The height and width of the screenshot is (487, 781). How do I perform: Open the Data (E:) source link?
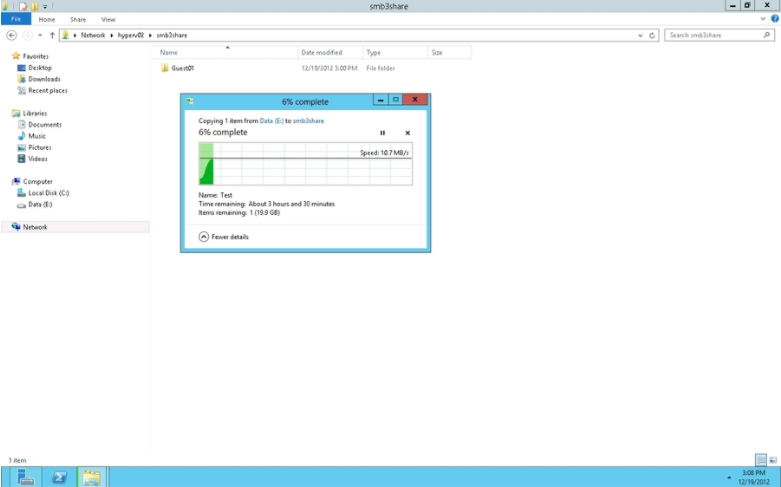(x=271, y=121)
